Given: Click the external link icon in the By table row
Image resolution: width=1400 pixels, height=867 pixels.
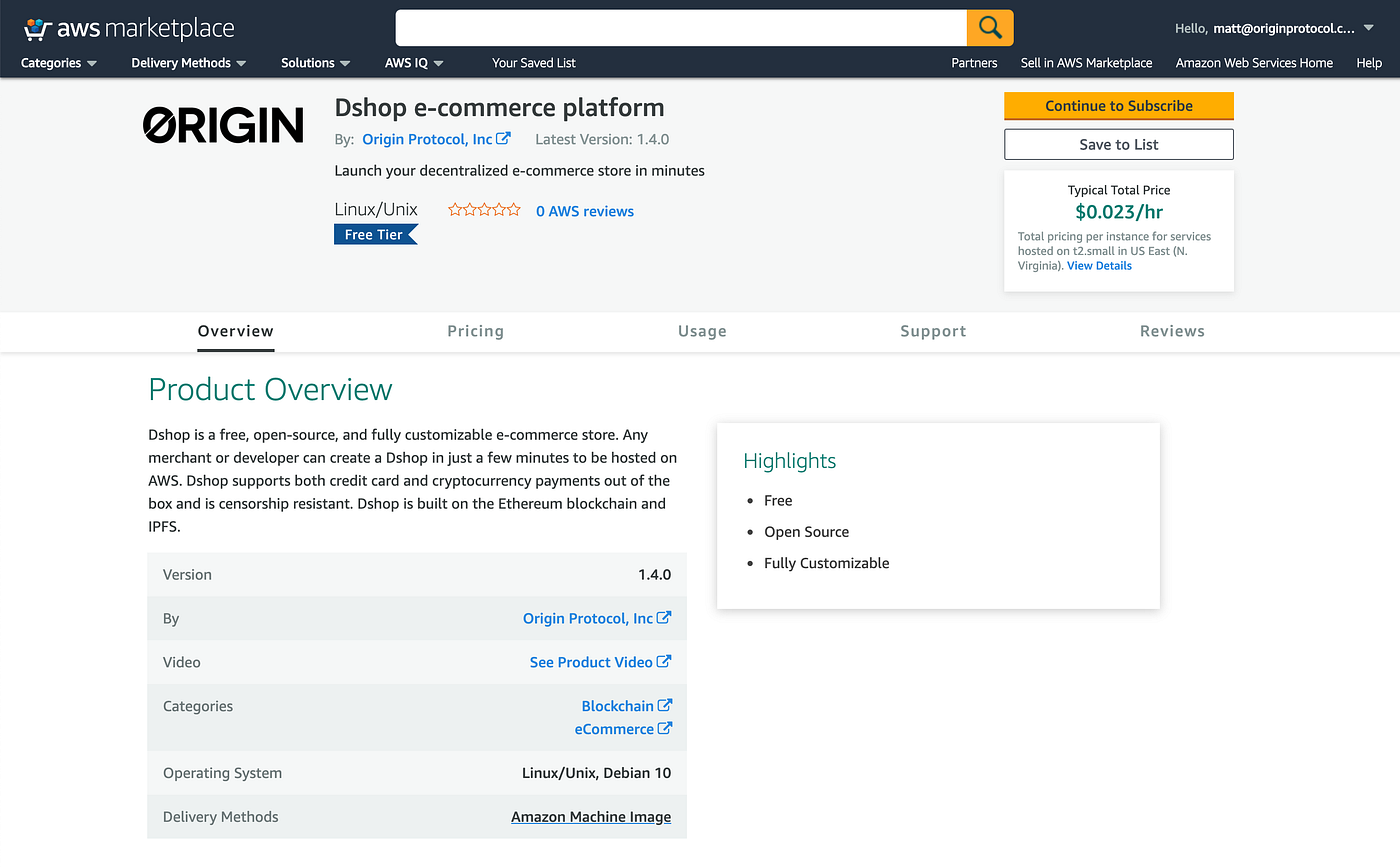Looking at the screenshot, I should pos(665,618).
